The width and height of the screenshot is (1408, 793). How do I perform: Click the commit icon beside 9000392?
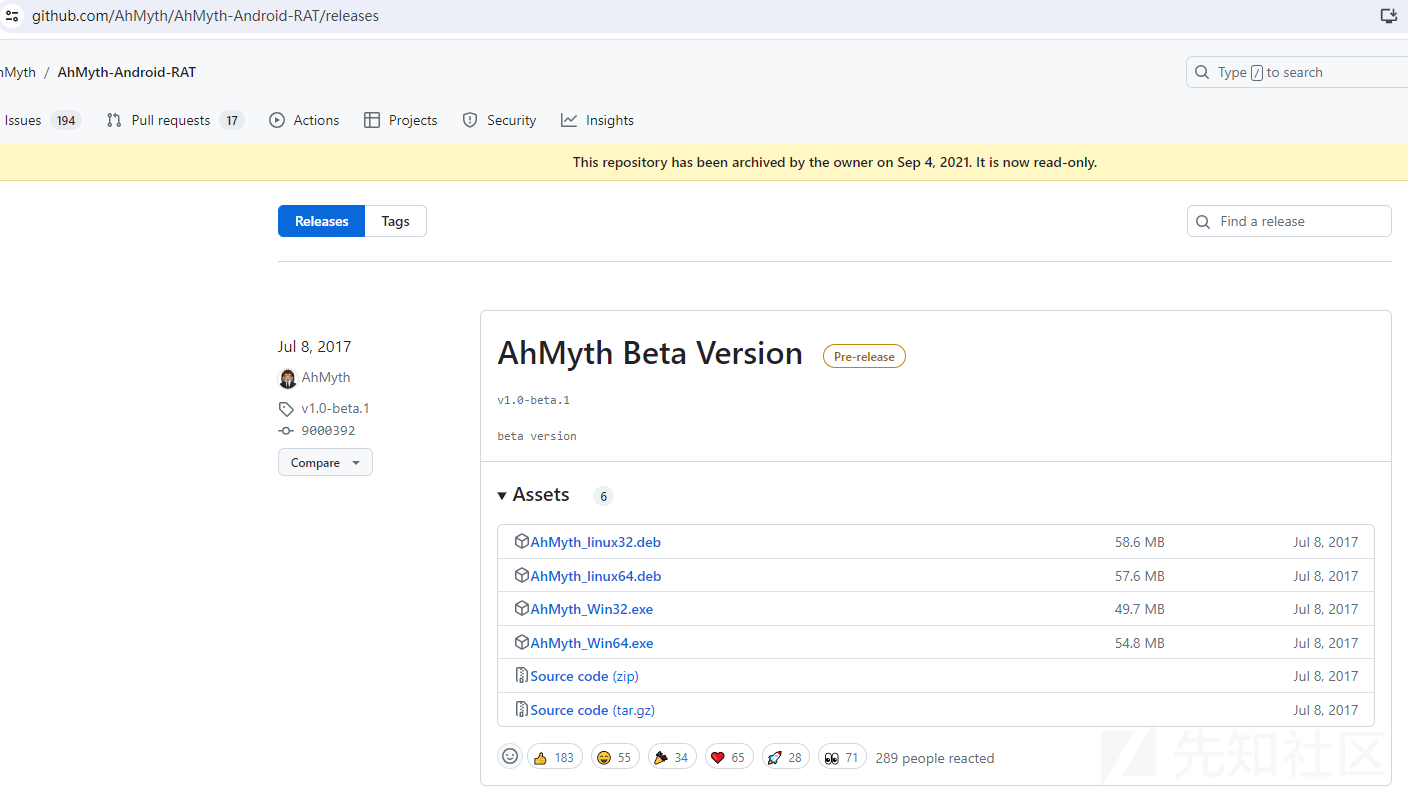pos(286,431)
